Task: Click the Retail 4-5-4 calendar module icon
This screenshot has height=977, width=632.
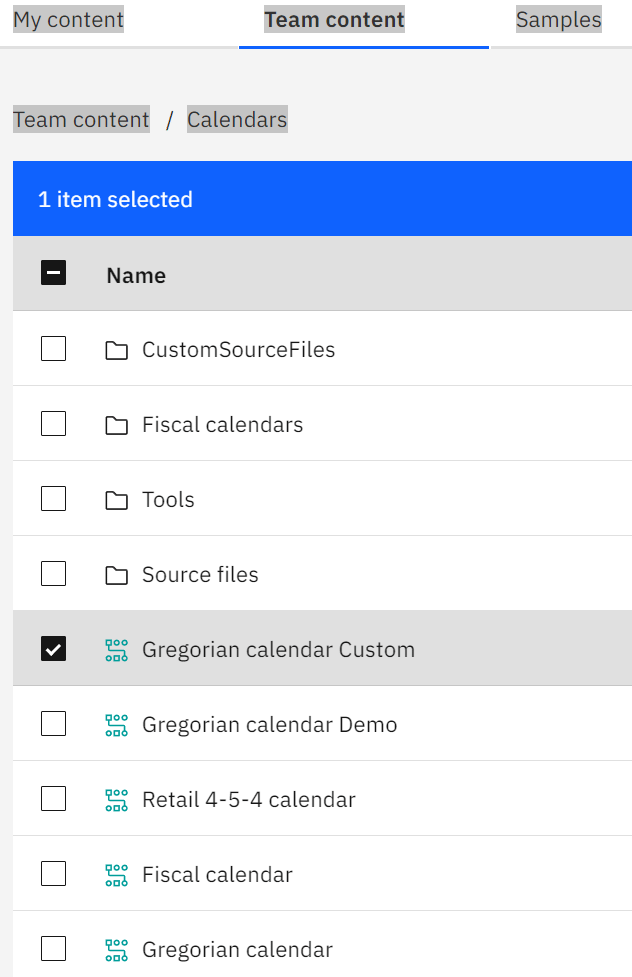Action: click(x=117, y=798)
